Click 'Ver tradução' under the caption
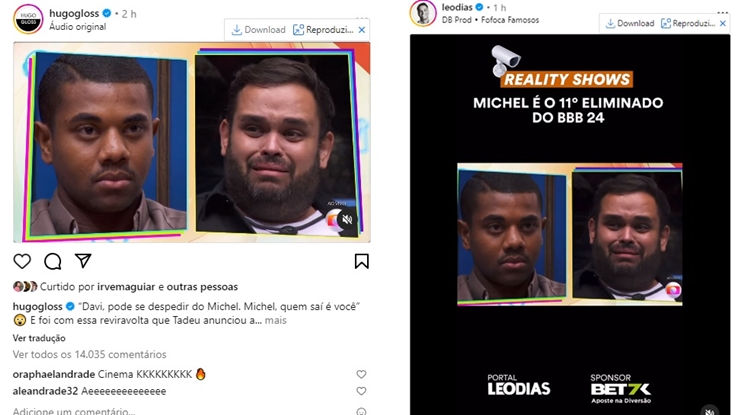Image resolution: width=750 pixels, height=415 pixels. 39,338
